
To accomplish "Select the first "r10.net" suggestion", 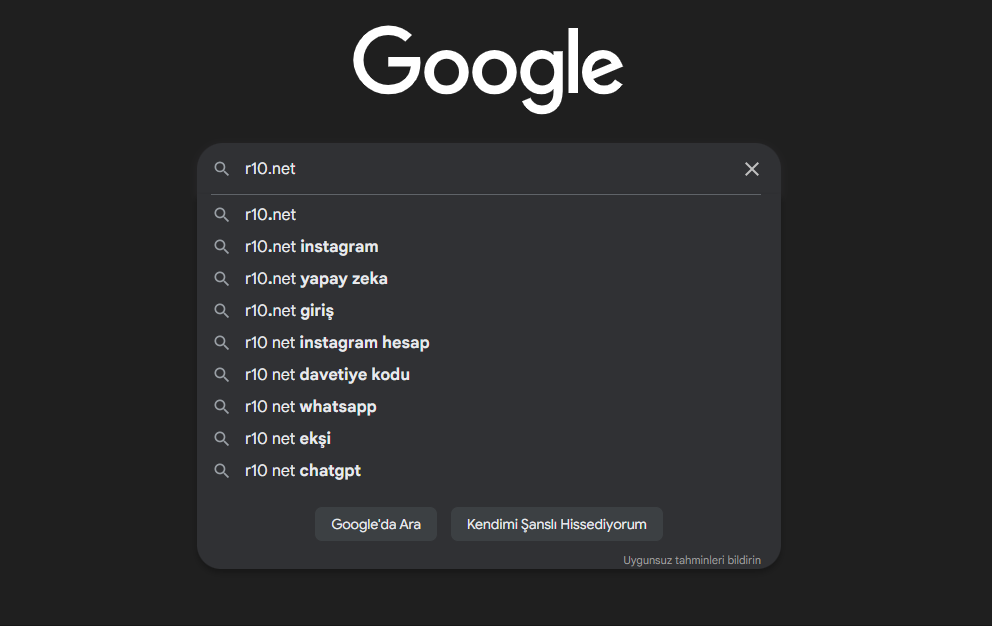I will [271, 215].
